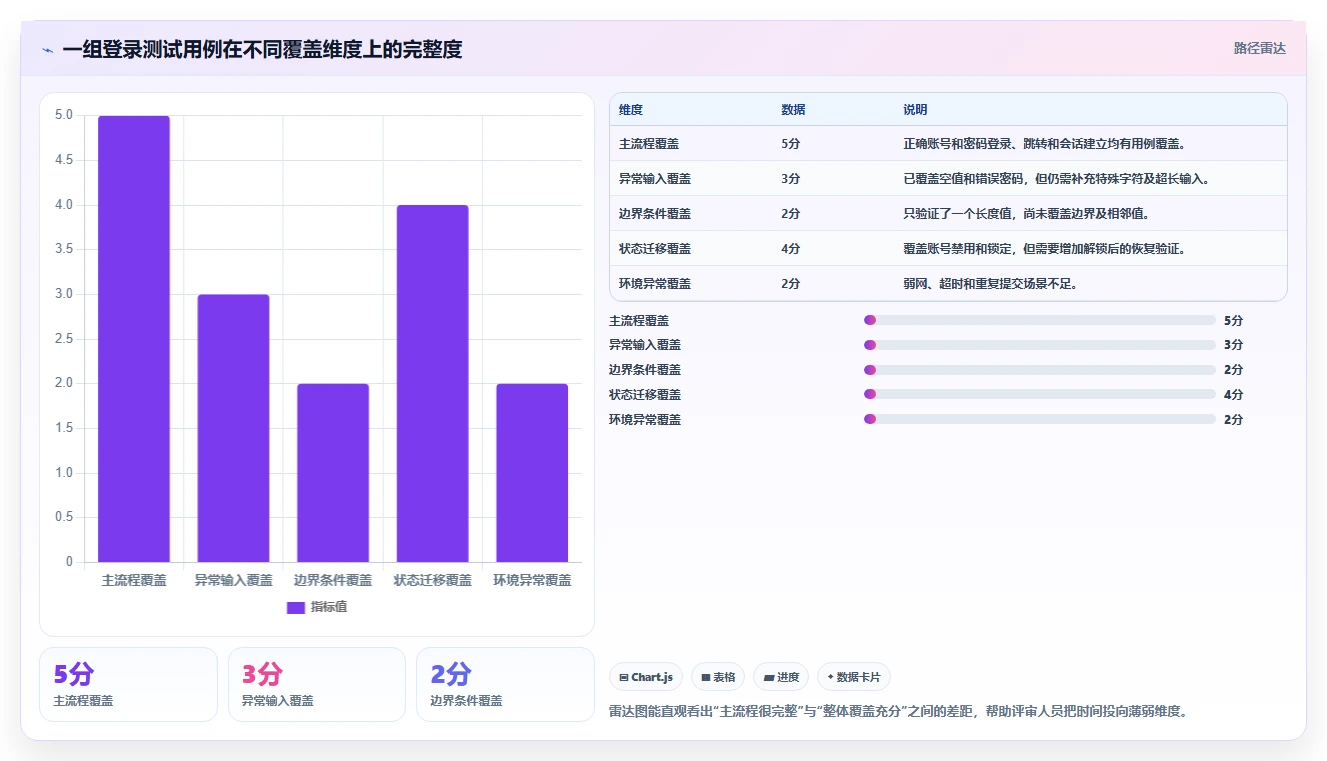
Task: Click the 数据卡片 tag chip
Action: [x=854, y=677]
